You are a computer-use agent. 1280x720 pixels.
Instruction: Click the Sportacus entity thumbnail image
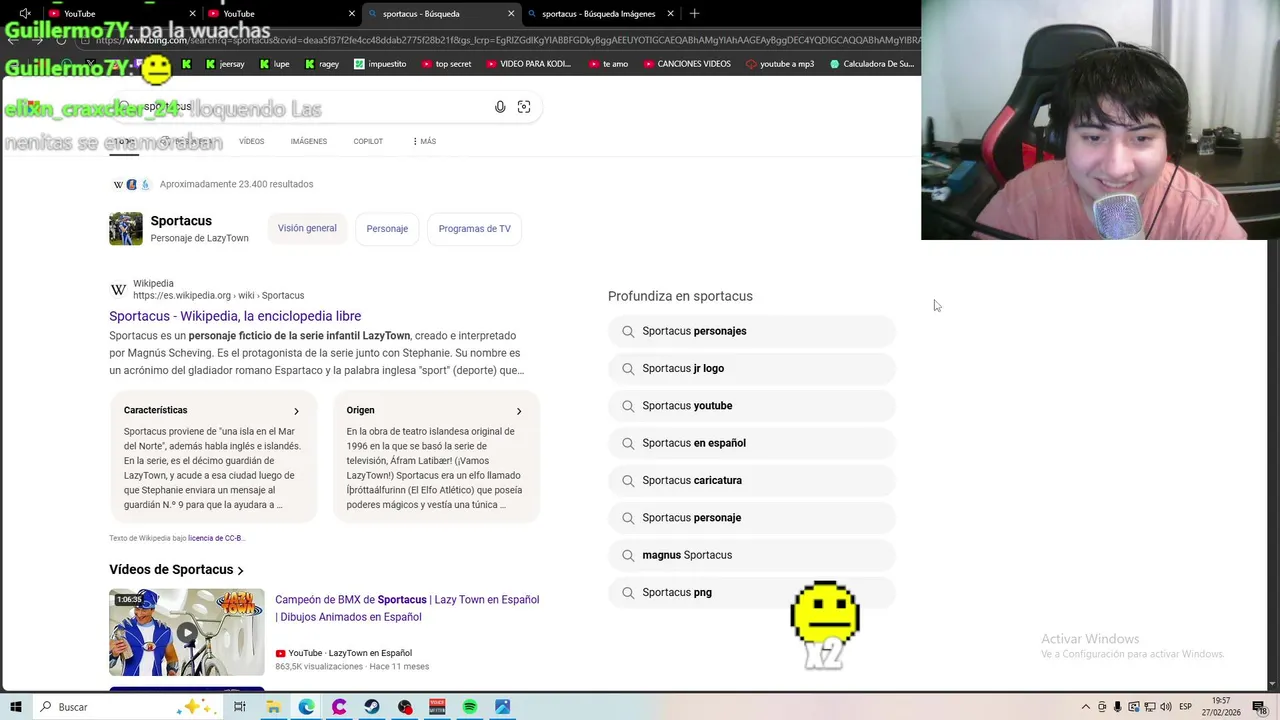pos(126,228)
